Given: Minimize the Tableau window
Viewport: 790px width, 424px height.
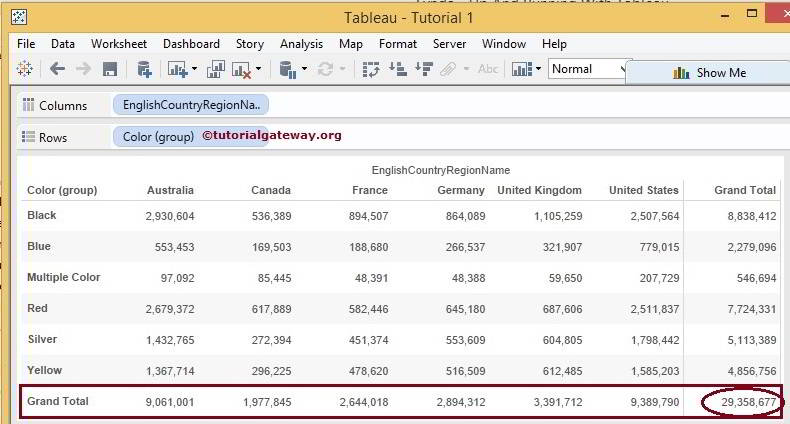Looking at the screenshot, I should (x=725, y=17).
